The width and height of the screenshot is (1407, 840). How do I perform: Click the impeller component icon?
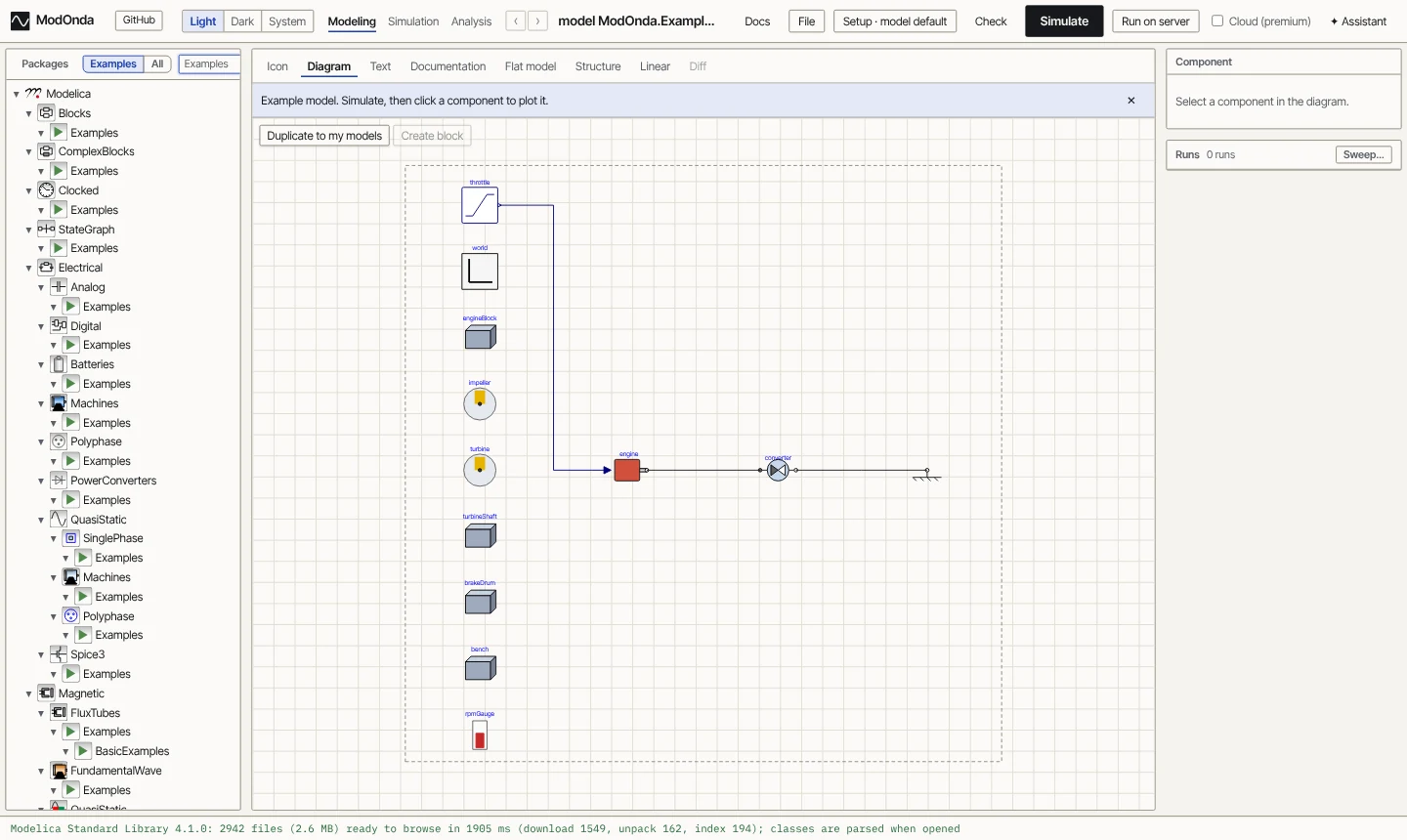coord(480,403)
